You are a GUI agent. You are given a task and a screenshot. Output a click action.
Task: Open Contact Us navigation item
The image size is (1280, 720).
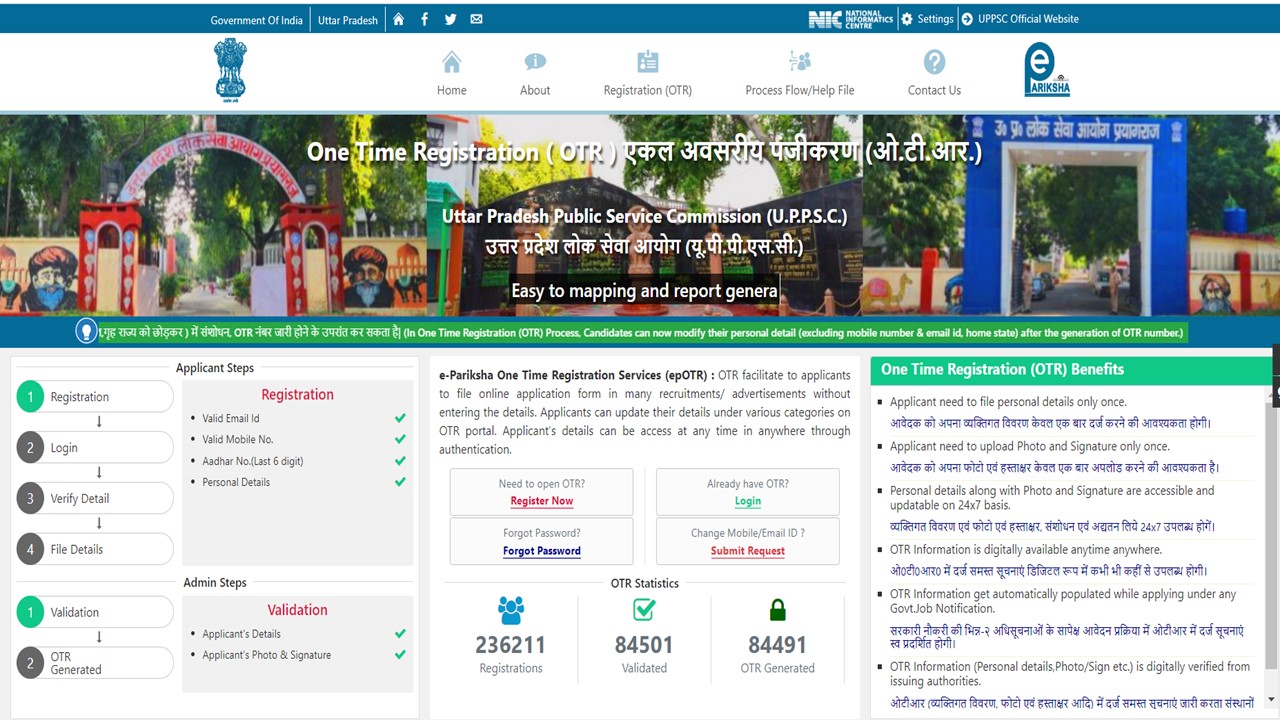[x=934, y=75]
